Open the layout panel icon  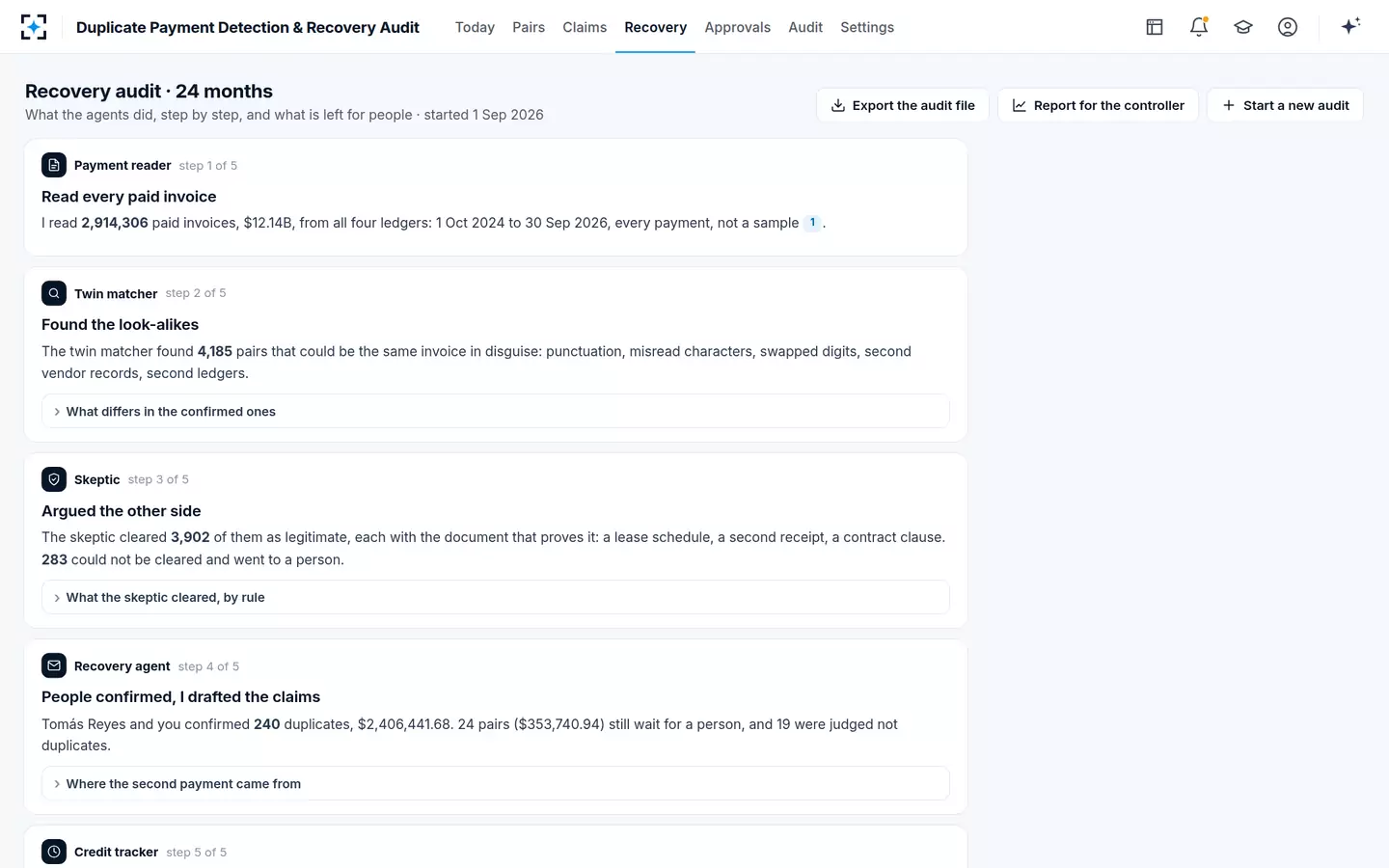coord(1155,27)
